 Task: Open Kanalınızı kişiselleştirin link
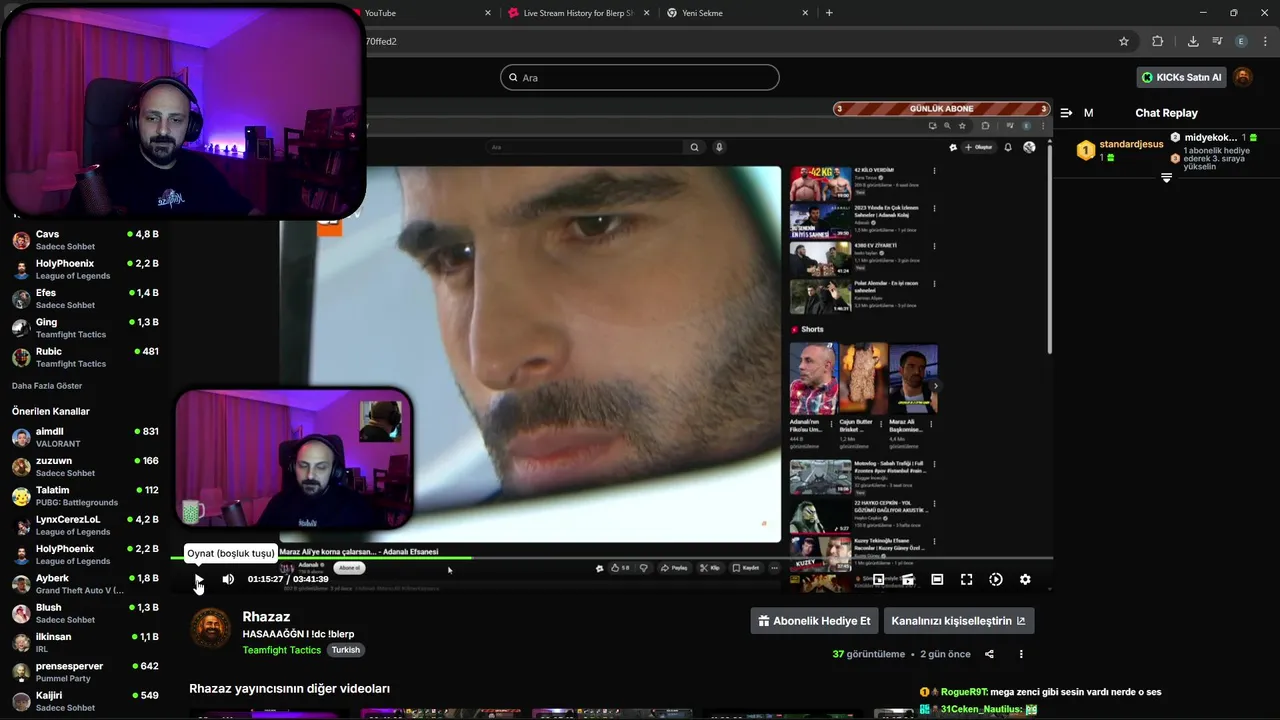tap(959, 621)
